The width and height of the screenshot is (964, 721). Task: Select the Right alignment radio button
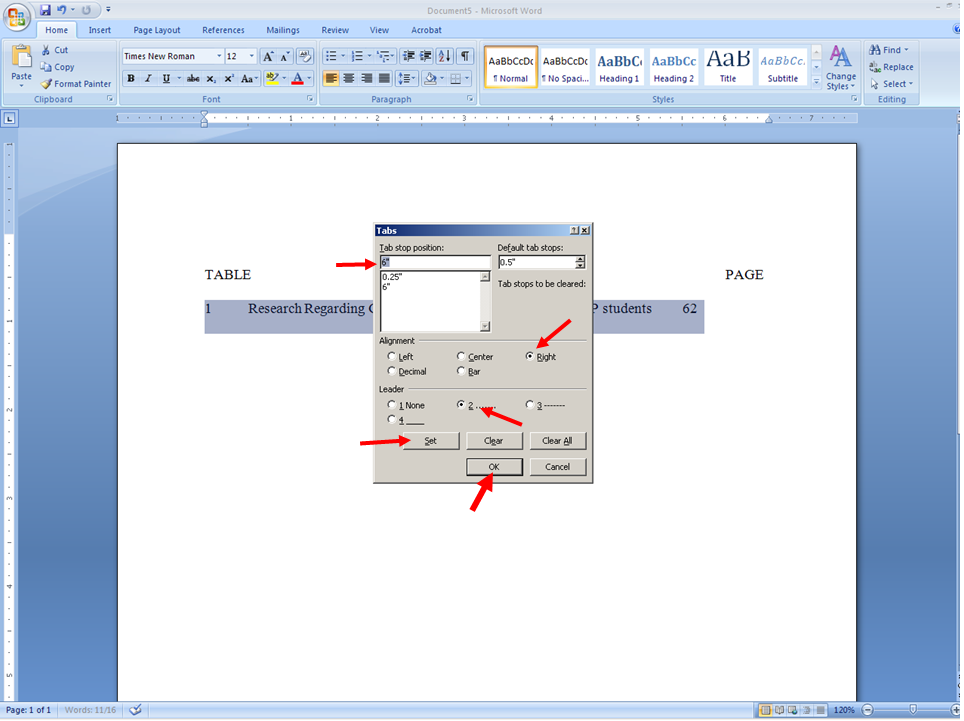(x=529, y=356)
